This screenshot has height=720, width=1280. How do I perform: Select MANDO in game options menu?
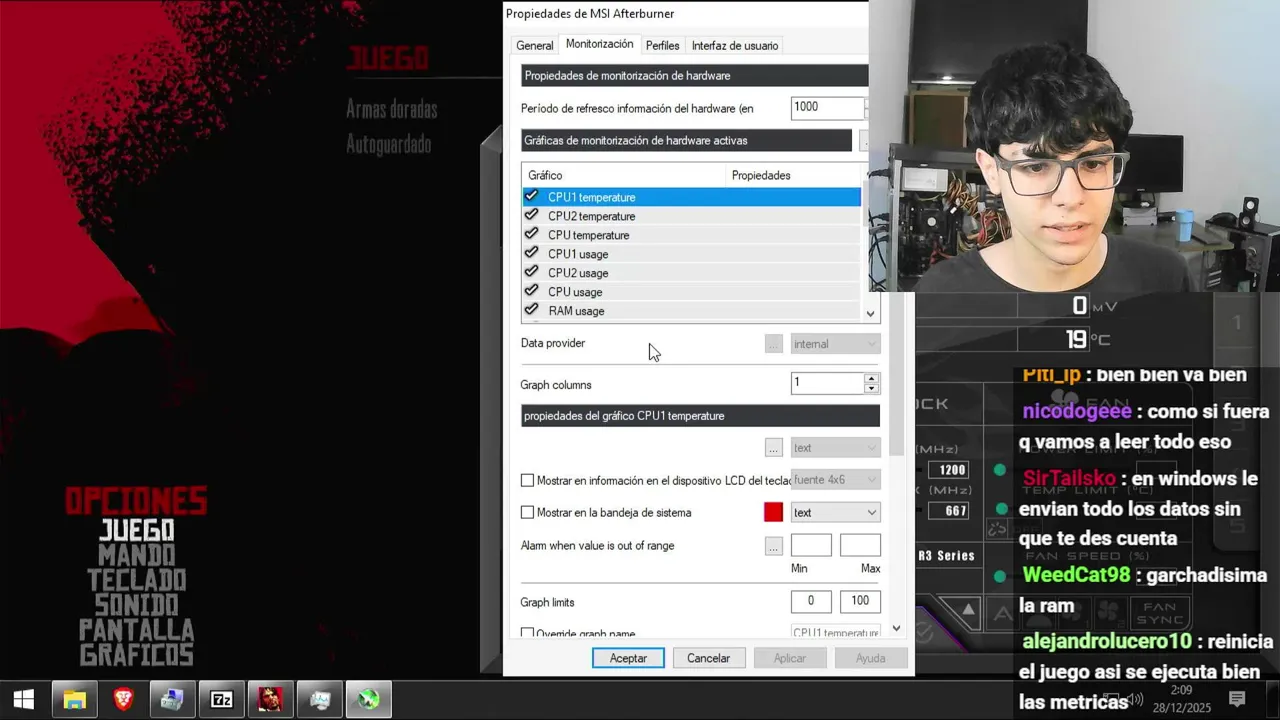(137, 555)
